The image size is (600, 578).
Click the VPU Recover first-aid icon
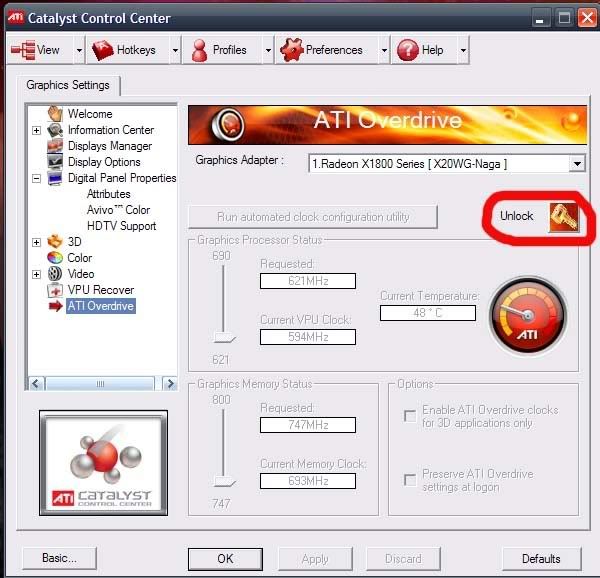pos(55,290)
